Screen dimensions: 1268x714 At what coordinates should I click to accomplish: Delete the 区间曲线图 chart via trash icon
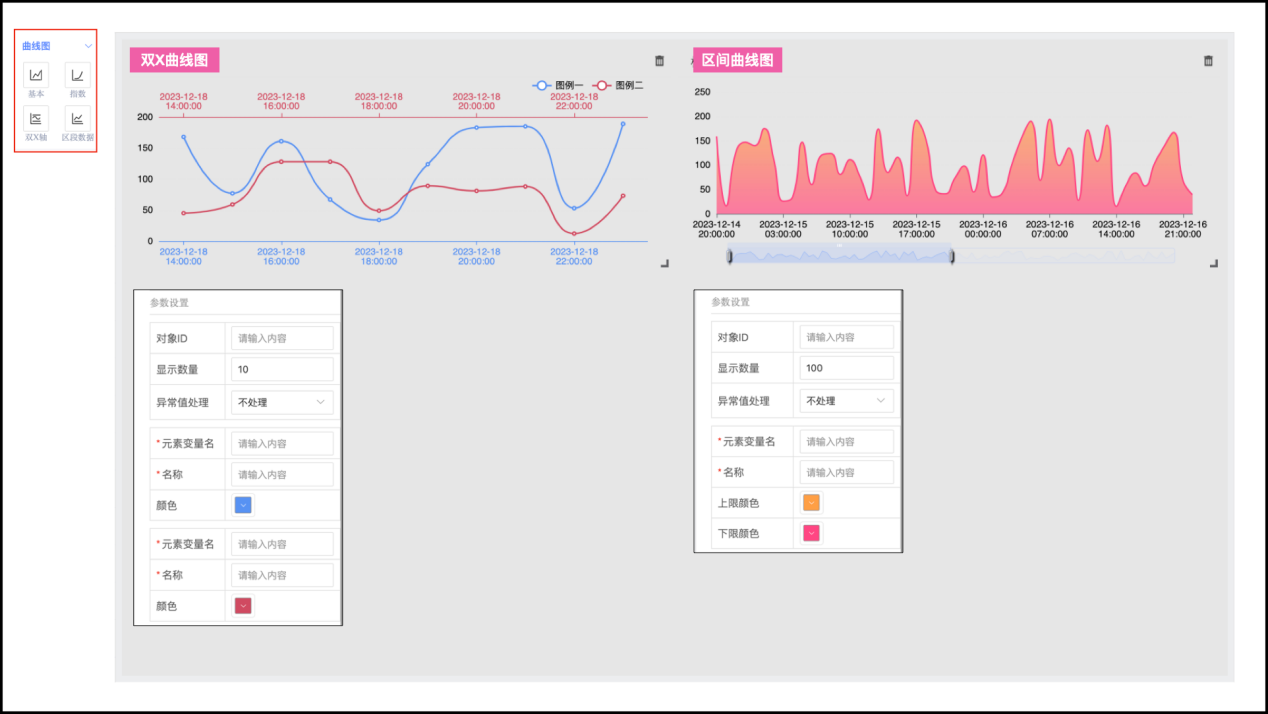tap(1208, 61)
